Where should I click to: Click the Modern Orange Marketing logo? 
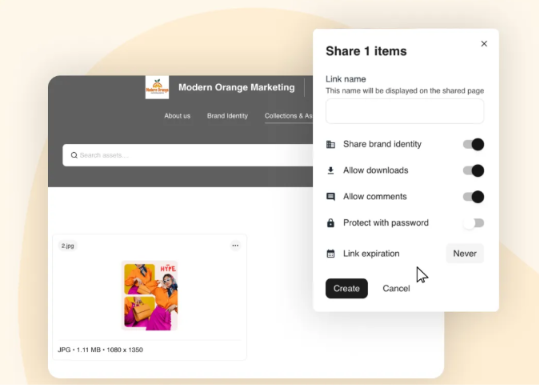157,87
